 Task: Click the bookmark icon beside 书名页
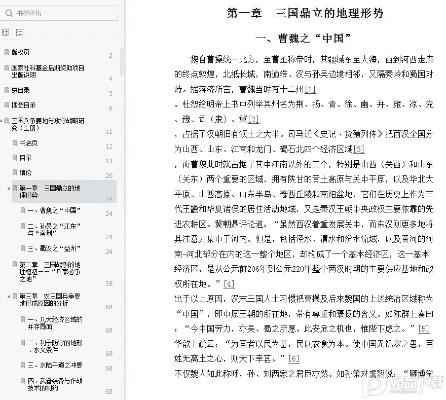tap(15, 143)
